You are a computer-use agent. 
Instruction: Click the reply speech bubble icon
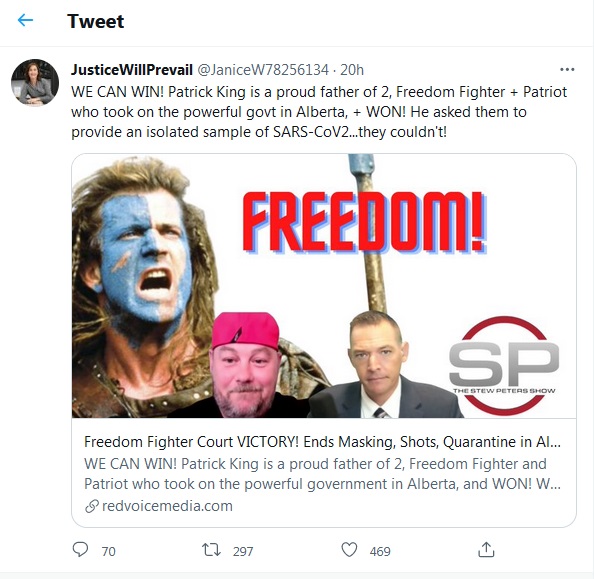[80, 549]
